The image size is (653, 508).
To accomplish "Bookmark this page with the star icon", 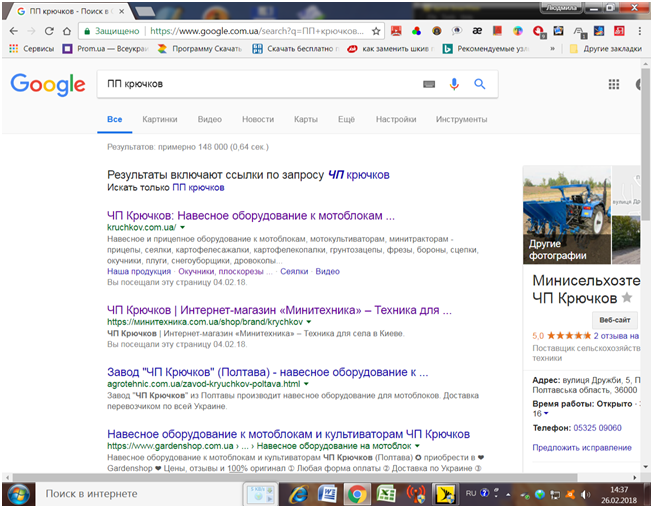I will click(x=376, y=31).
